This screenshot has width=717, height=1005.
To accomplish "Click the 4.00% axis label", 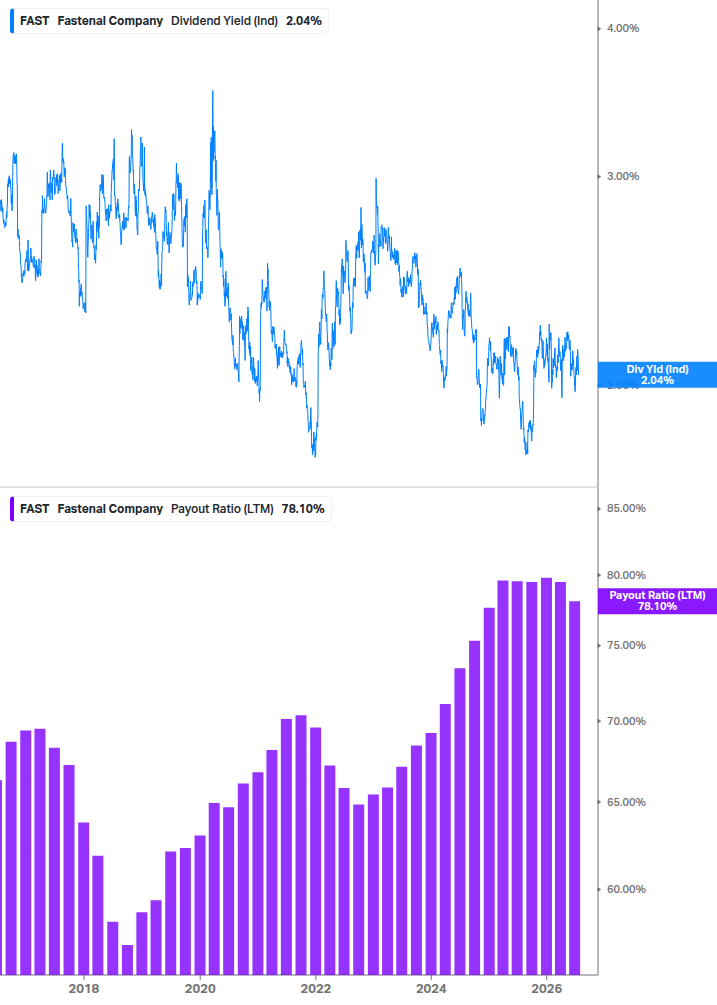I will pyautogui.click(x=623, y=28).
